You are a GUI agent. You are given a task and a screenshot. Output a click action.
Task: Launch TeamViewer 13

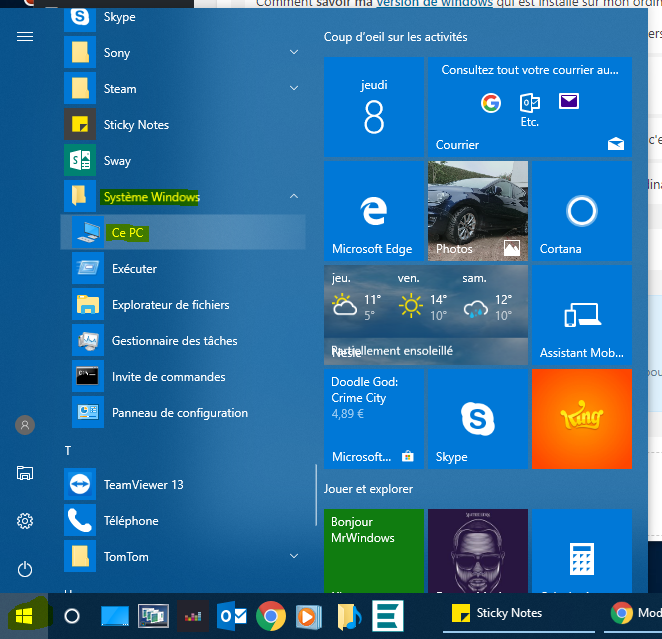pos(183,484)
